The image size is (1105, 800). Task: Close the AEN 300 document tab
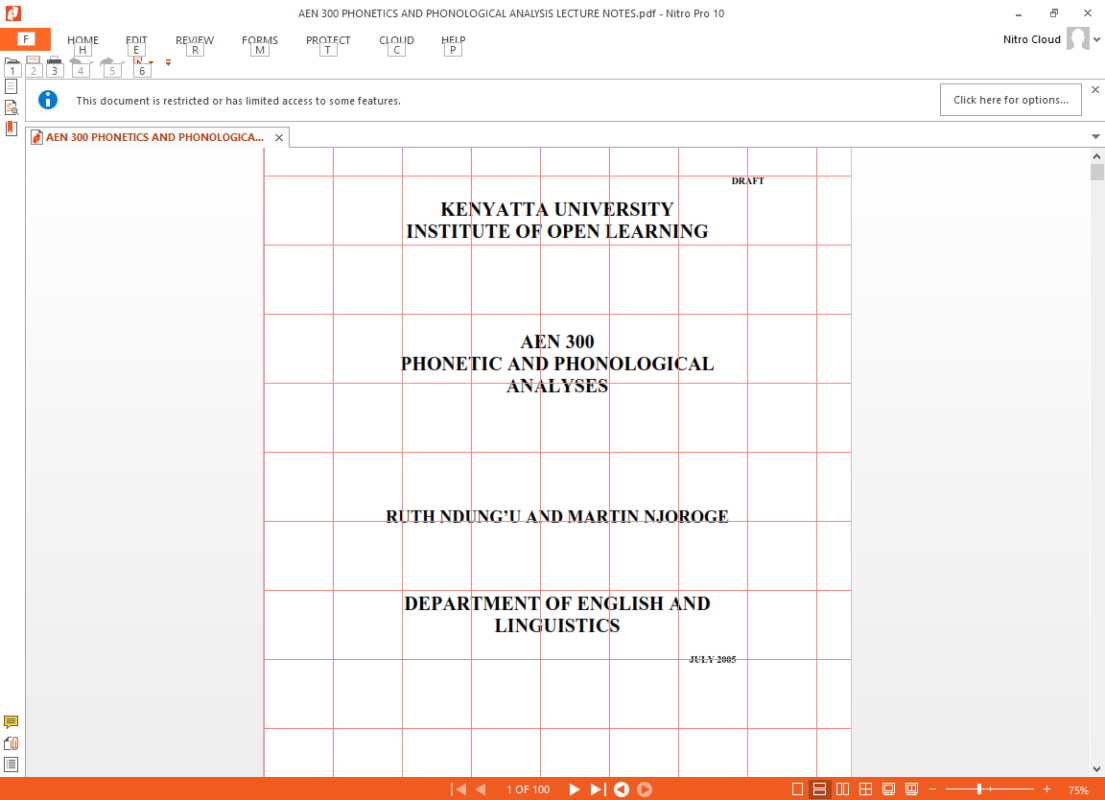coord(279,137)
